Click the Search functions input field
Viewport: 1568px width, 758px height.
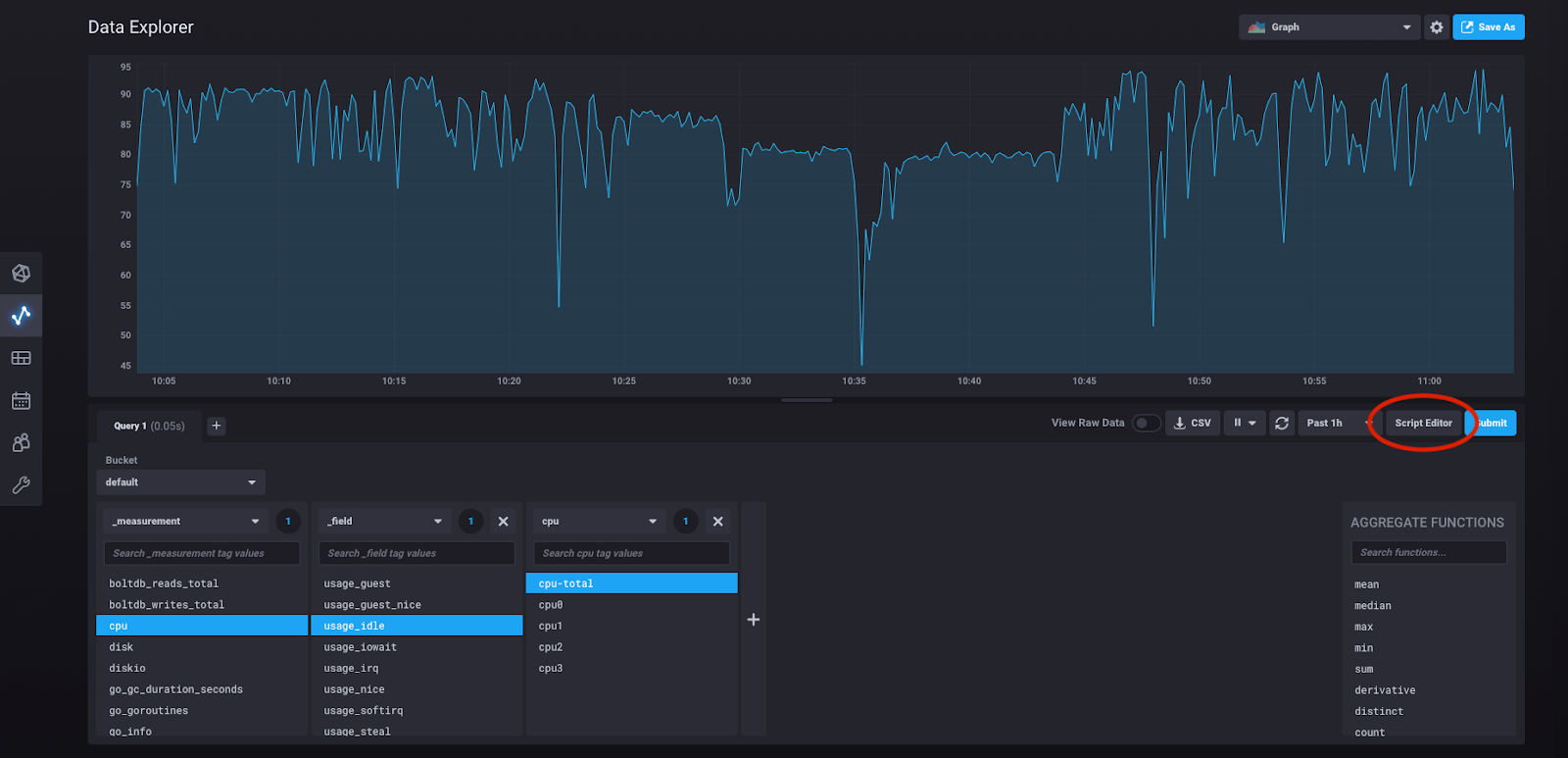[x=1429, y=552]
